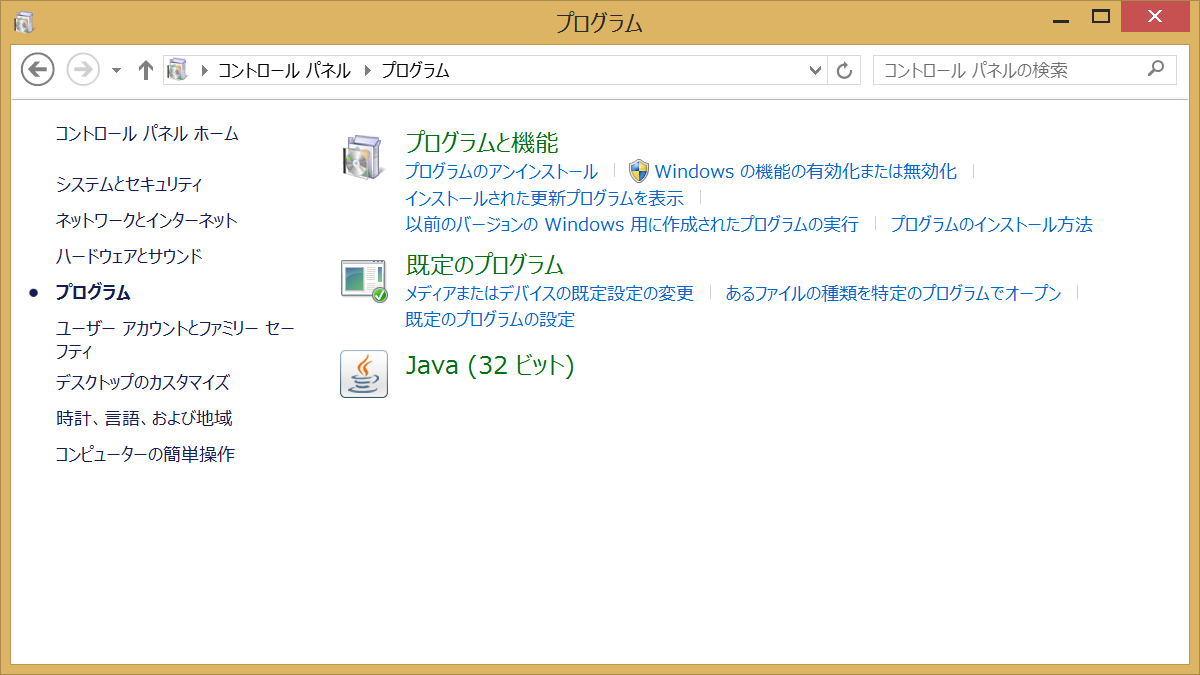Open the recent locations dropdown arrow
Screen dimensions: 1200x675
pos(116,71)
